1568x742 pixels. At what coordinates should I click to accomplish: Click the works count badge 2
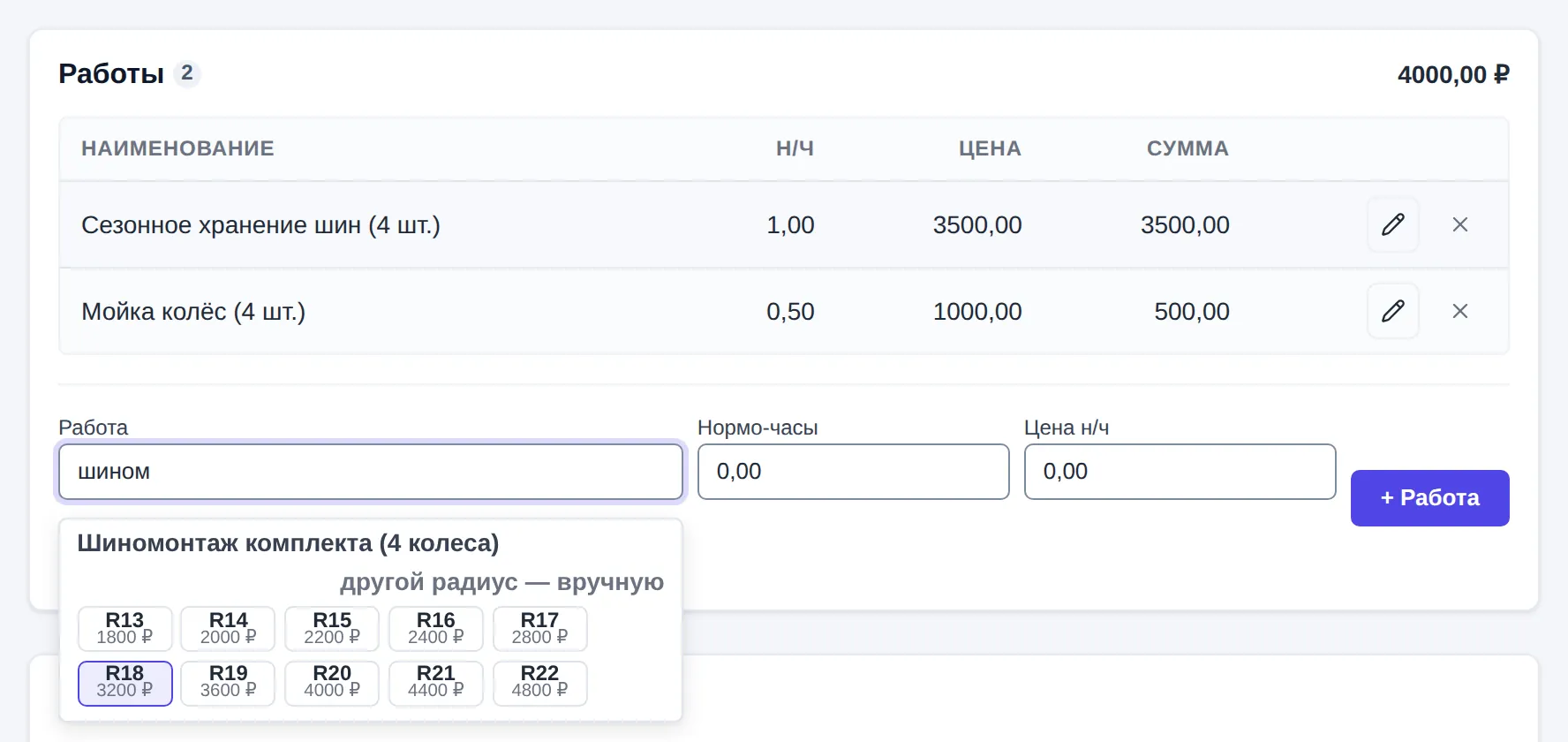[x=187, y=73]
